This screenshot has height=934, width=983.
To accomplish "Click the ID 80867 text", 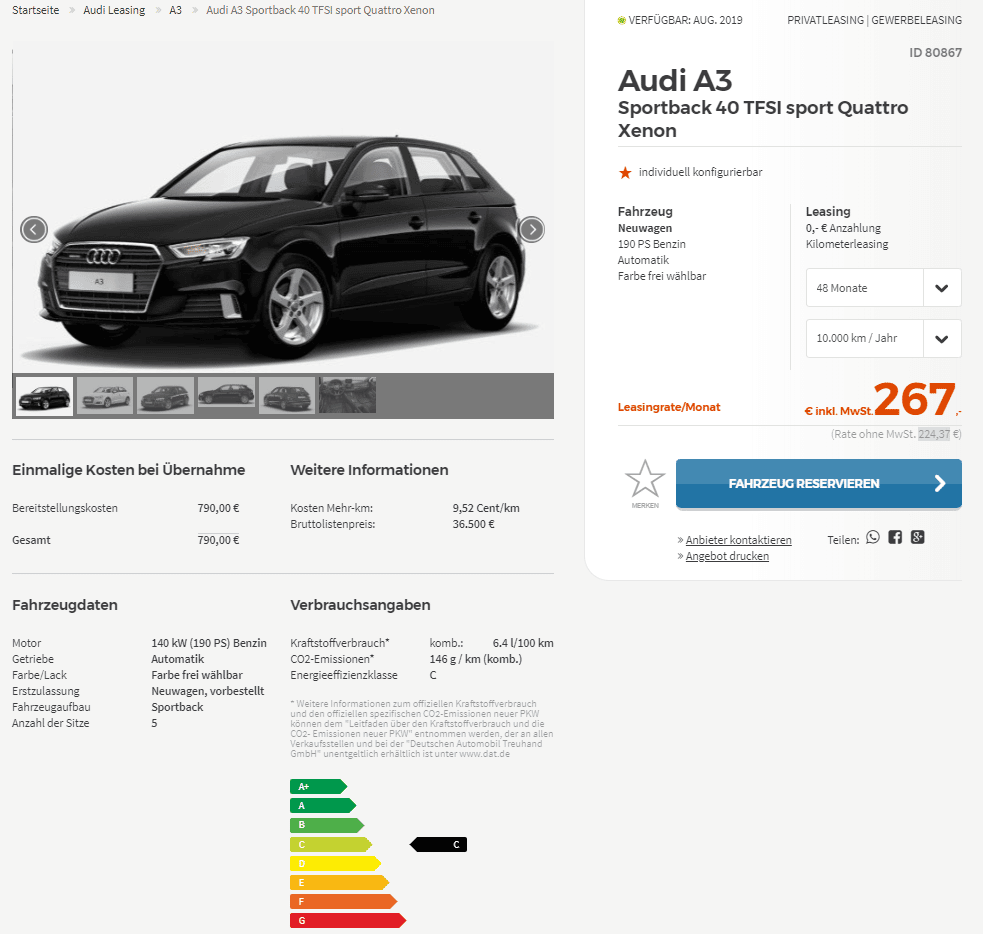I will click(x=935, y=53).
